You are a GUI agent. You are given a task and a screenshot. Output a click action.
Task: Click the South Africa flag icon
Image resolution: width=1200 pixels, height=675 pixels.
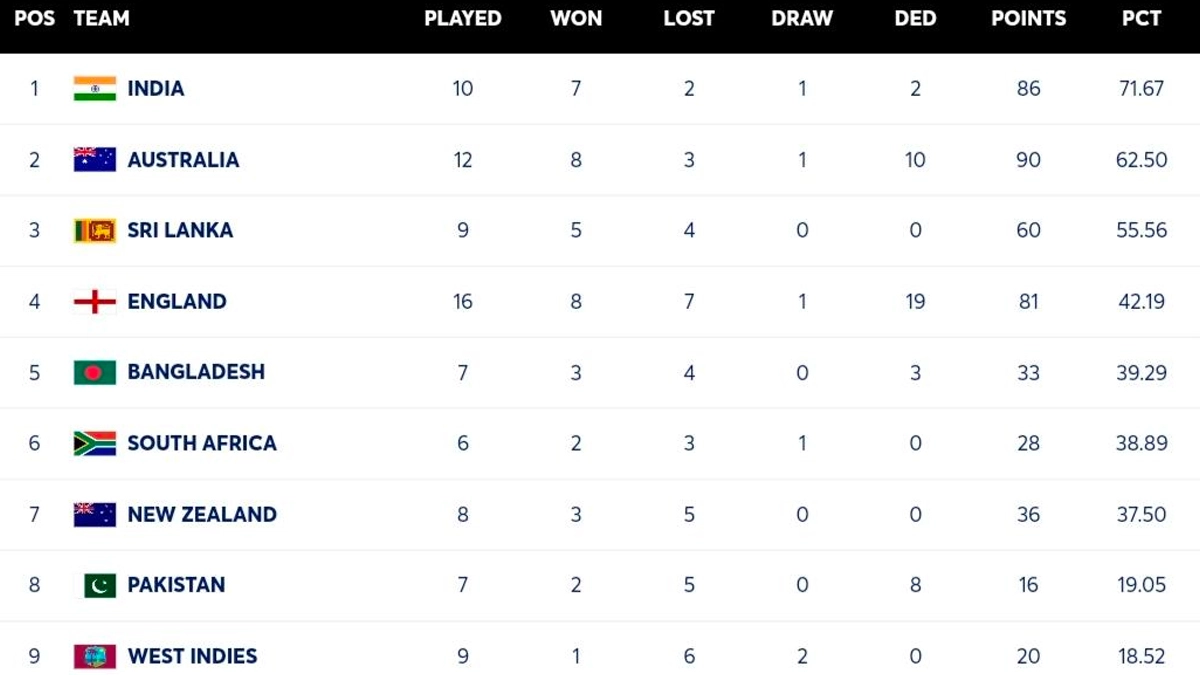(x=95, y=443)
